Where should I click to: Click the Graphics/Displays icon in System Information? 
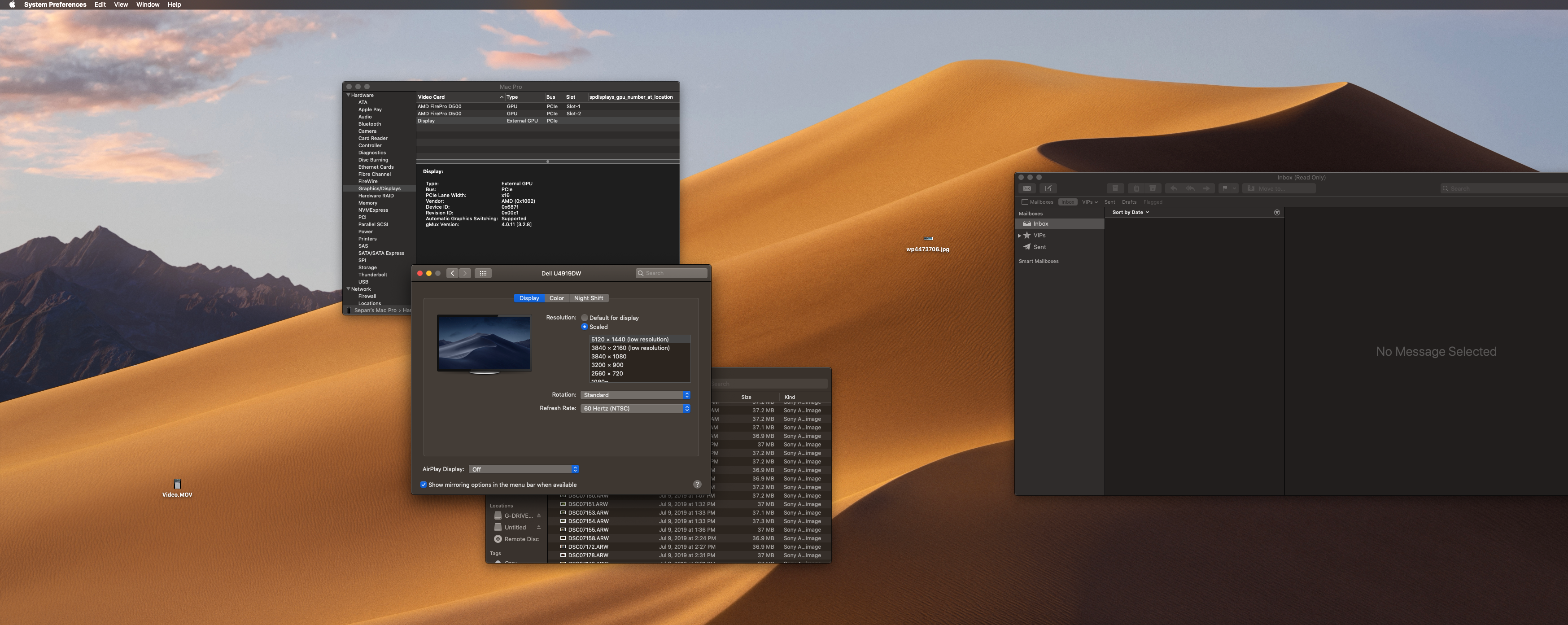pos(380,188)
